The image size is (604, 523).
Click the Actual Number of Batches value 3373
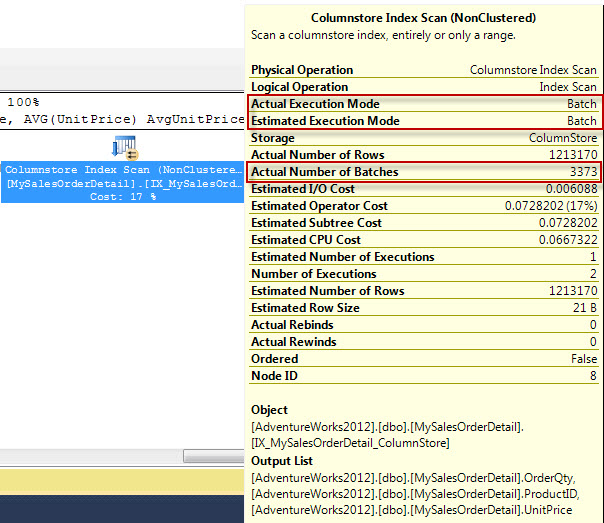[x=583, y=172]
